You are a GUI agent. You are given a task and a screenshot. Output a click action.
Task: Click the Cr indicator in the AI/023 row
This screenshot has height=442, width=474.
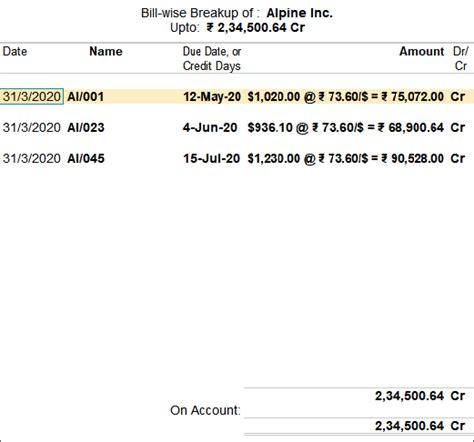pos(458,128)
